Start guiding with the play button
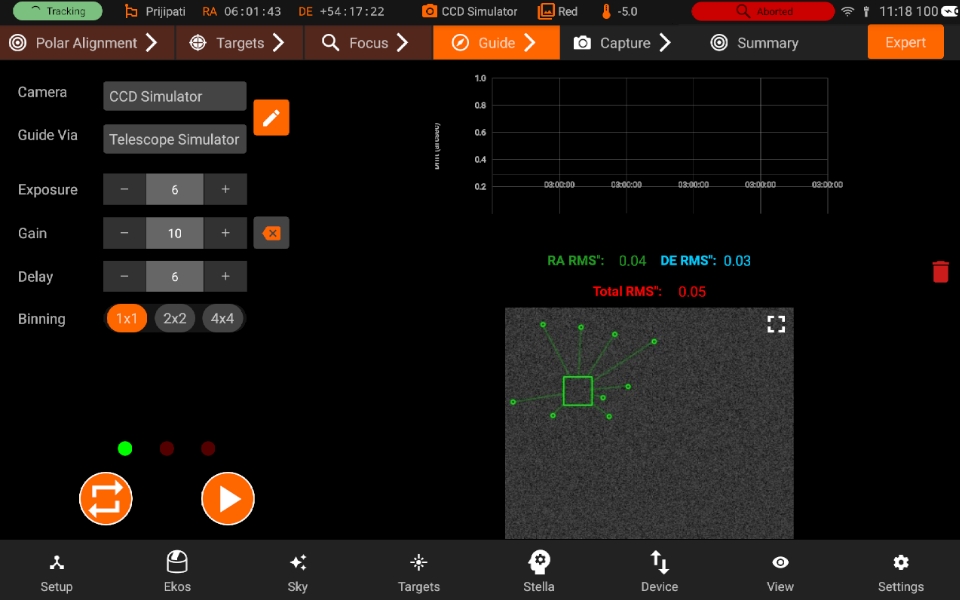The width and height of the screenshot is (960, 600). [x=228, y=498]
